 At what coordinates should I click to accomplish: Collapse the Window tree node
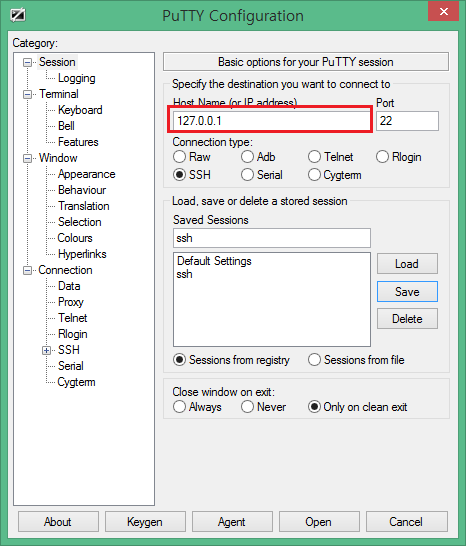[27, 159]
